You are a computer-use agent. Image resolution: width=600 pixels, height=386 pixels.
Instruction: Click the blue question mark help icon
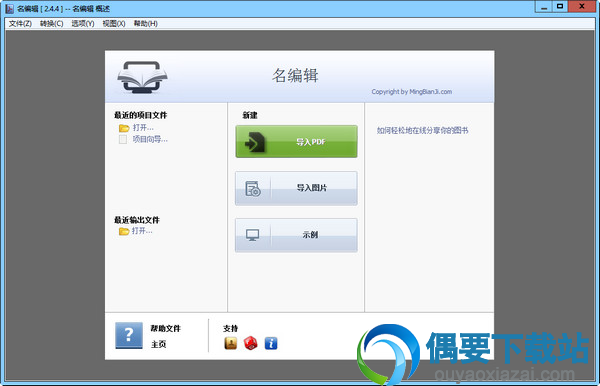pos(129,336)
